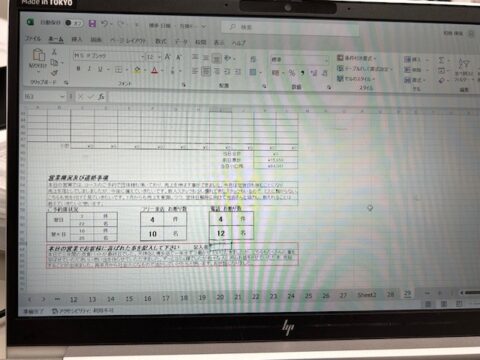
Task: Select the Sheet2 worksheet tab
Action: [367, 295]
